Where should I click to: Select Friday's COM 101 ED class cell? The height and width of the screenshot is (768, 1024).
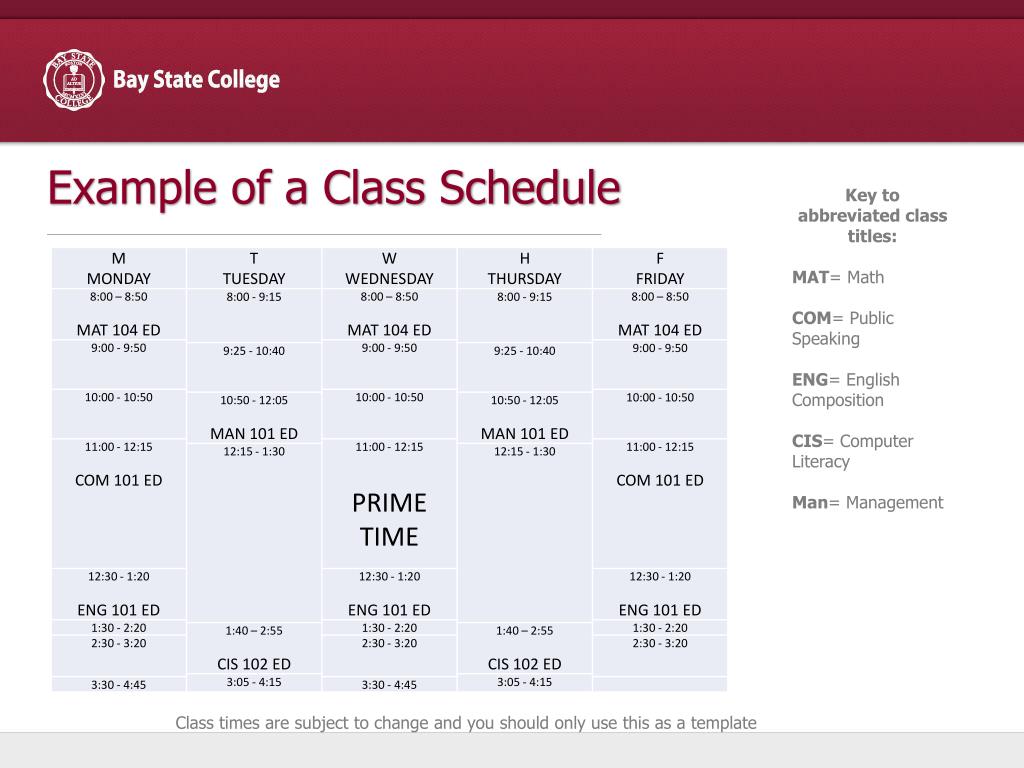660,480
